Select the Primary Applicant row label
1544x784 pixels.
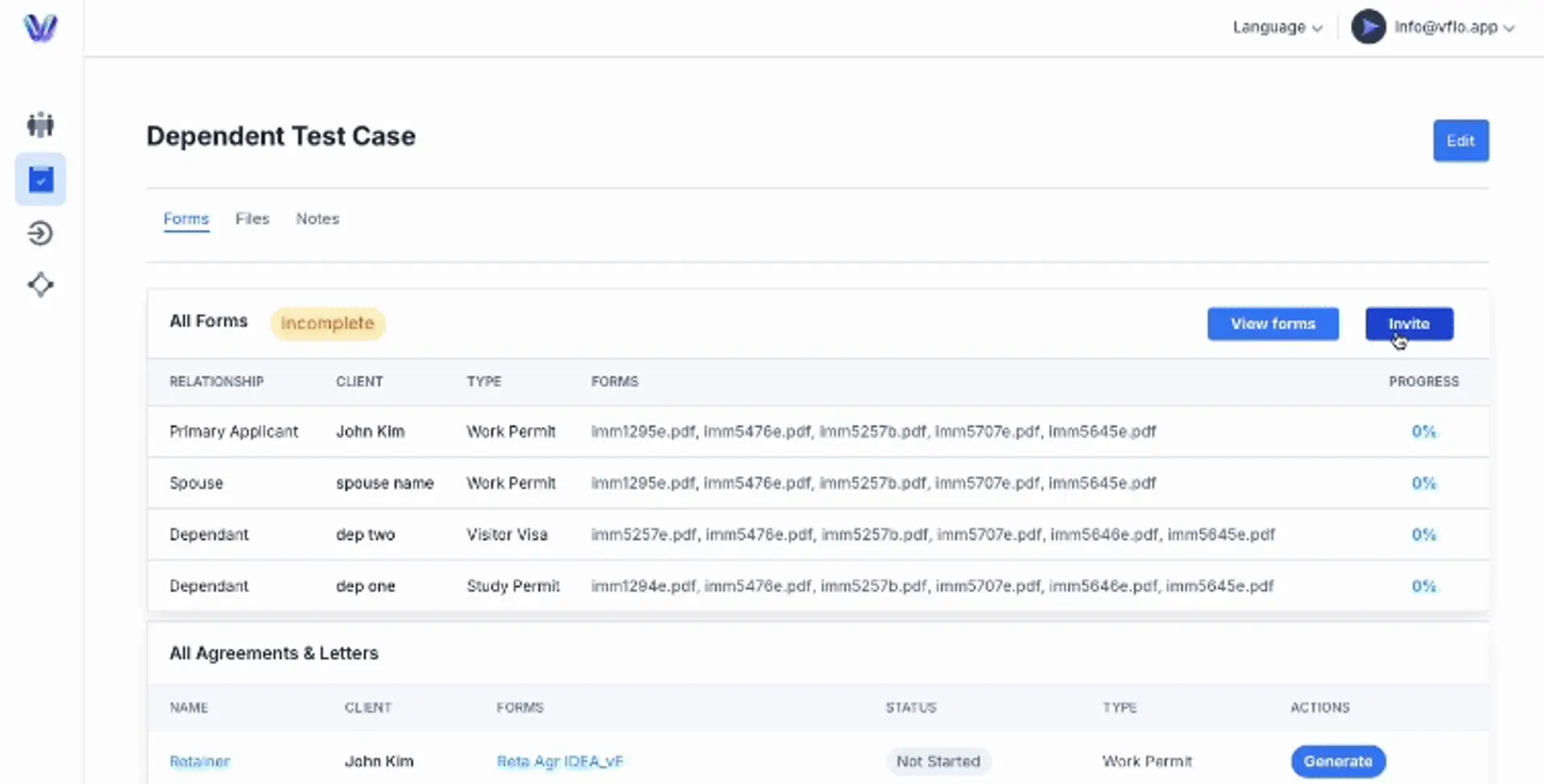(x=234, y=432)
